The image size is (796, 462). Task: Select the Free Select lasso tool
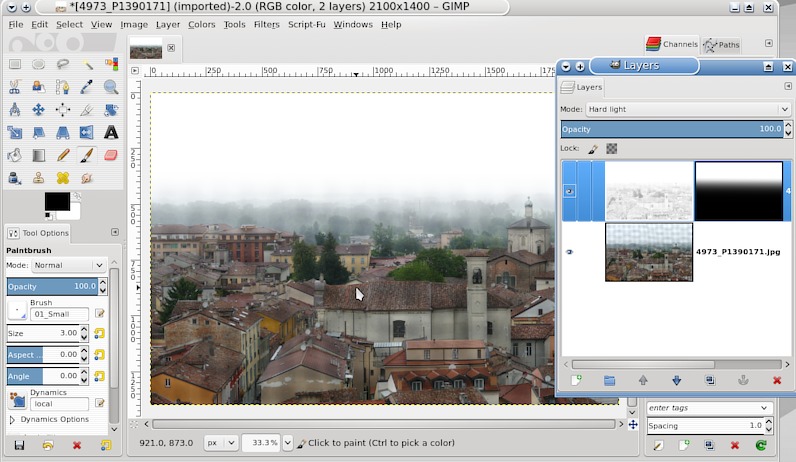pyautogui.click(x=63, y=64)
